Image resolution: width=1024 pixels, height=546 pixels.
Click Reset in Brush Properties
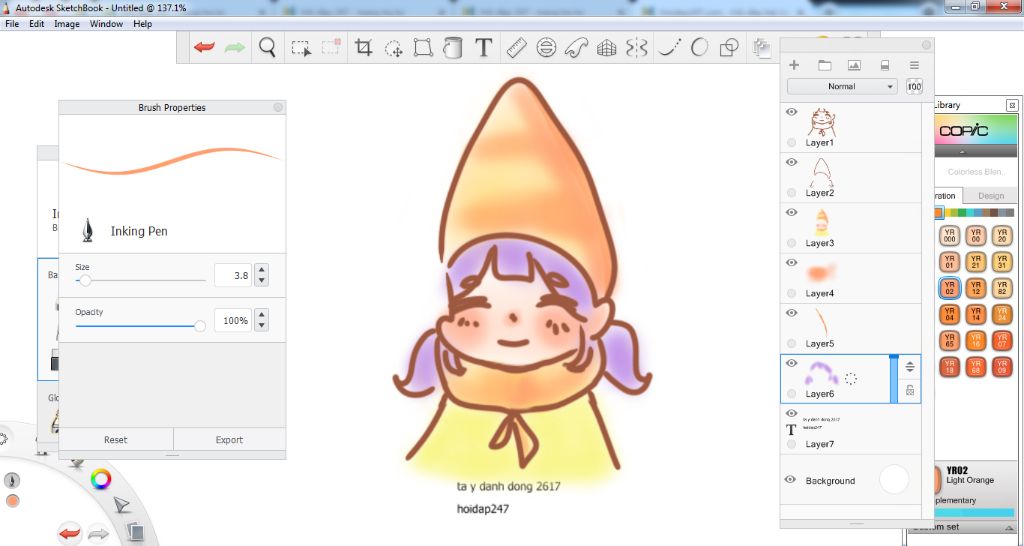(116, 440)
